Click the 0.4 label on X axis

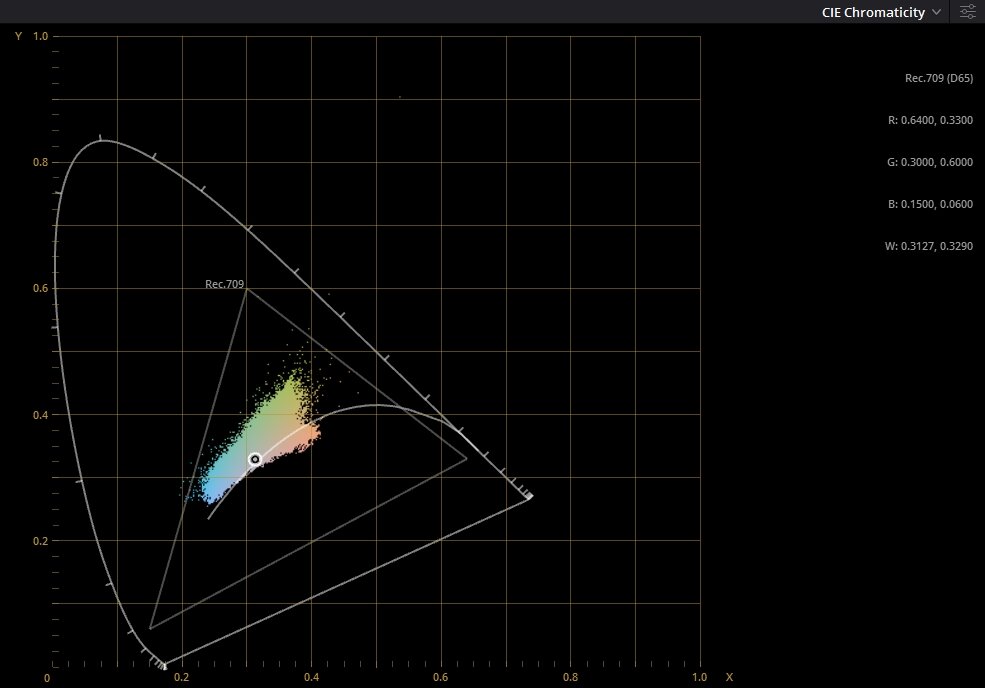311,677
